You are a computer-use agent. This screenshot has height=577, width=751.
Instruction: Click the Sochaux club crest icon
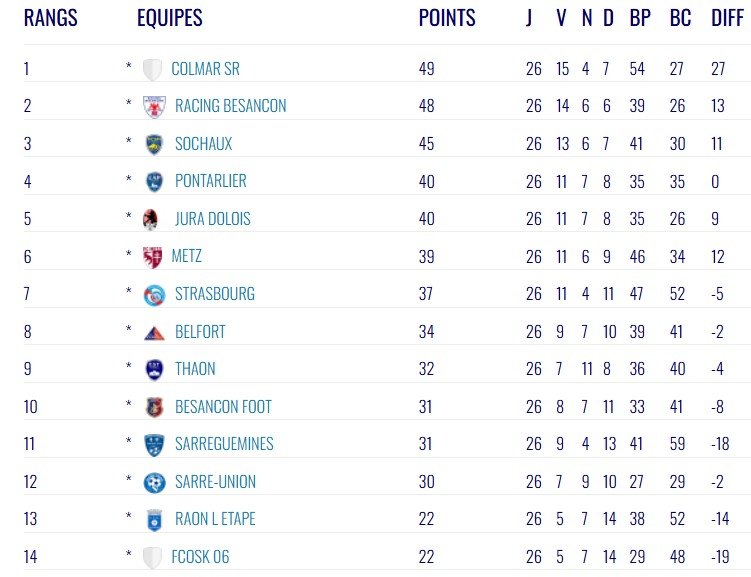[154, 144]
